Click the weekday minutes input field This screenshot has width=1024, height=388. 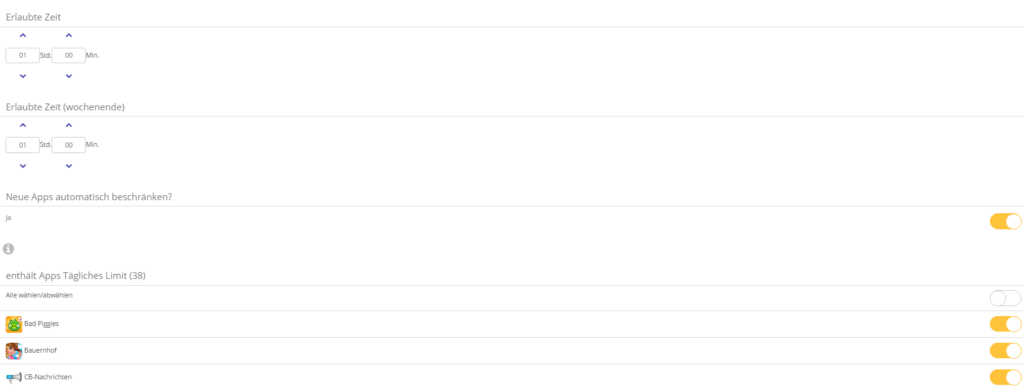(x=69, y=56)
